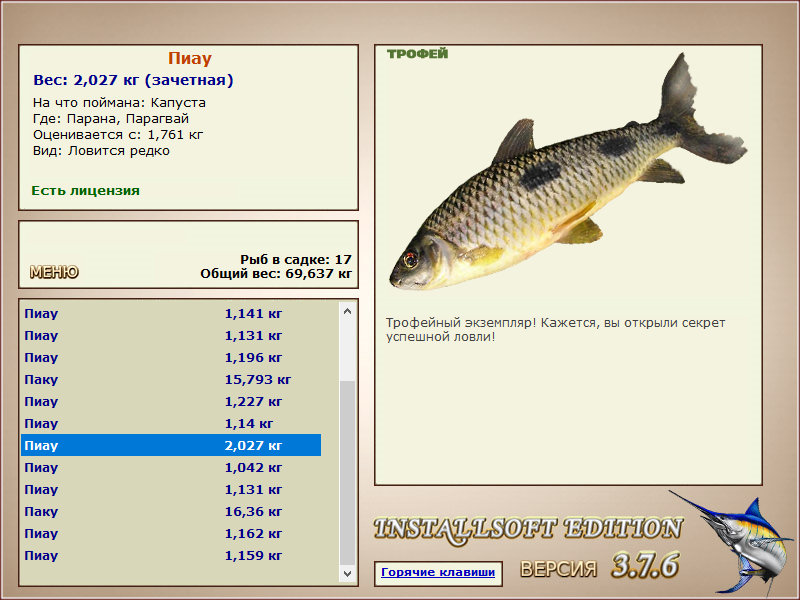Click the ВЕРСИЯ 3.7.6 label
800x600 pixels.
coord(599,566)
